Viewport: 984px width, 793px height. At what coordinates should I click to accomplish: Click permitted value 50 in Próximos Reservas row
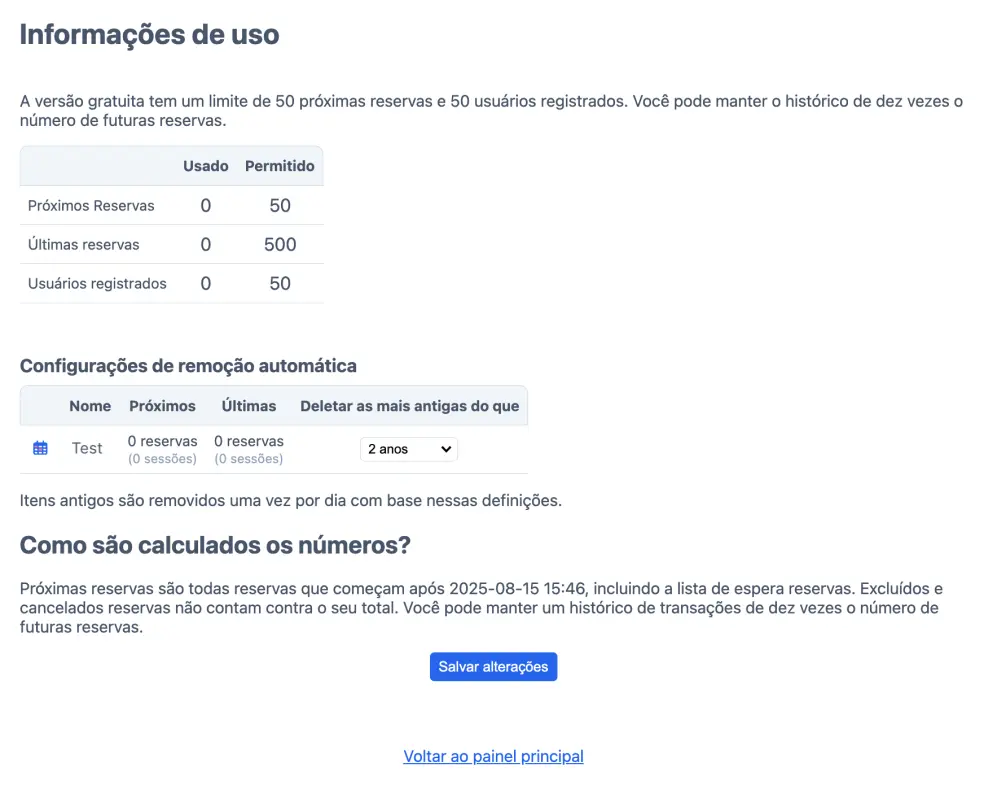(280, 206)
